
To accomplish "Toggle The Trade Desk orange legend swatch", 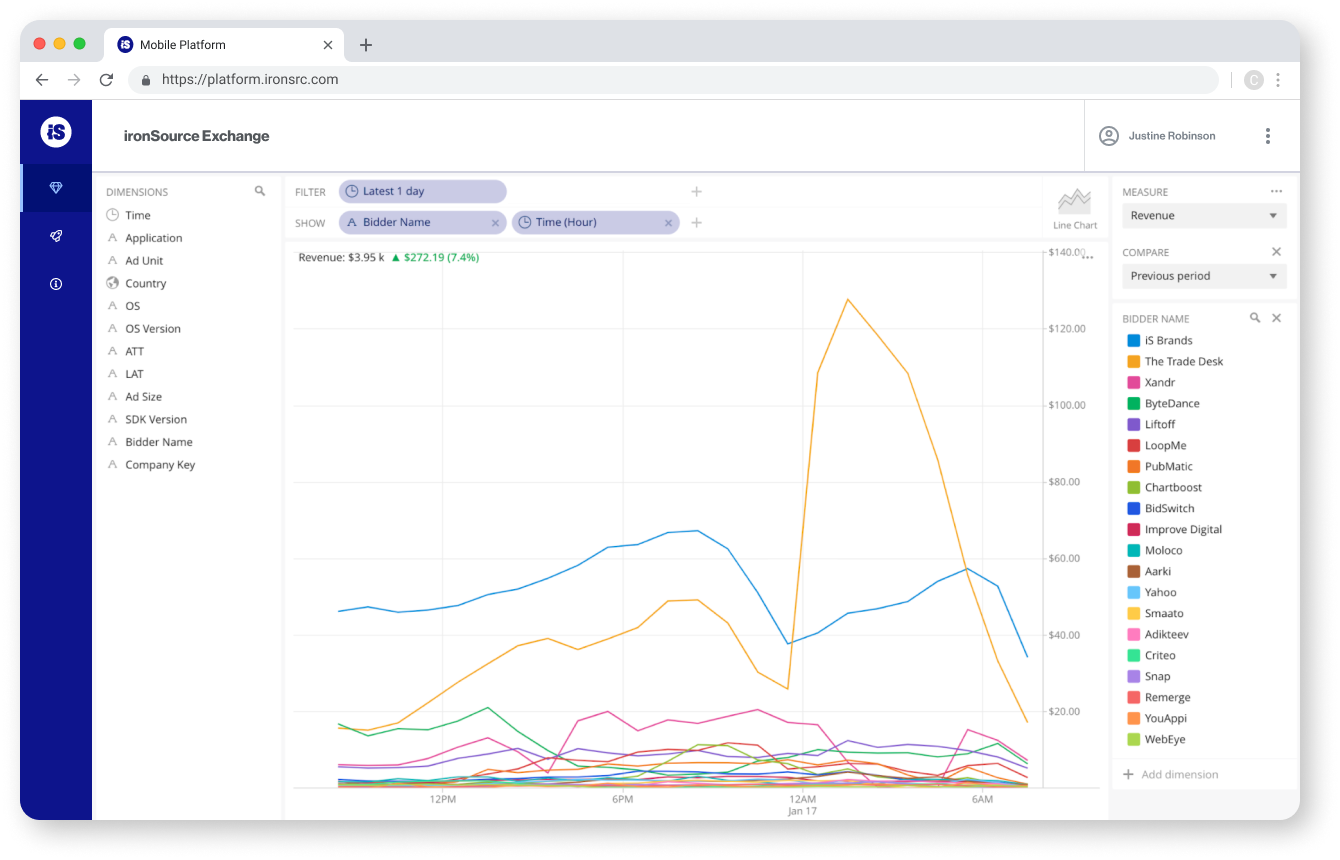I will 1134,362.
